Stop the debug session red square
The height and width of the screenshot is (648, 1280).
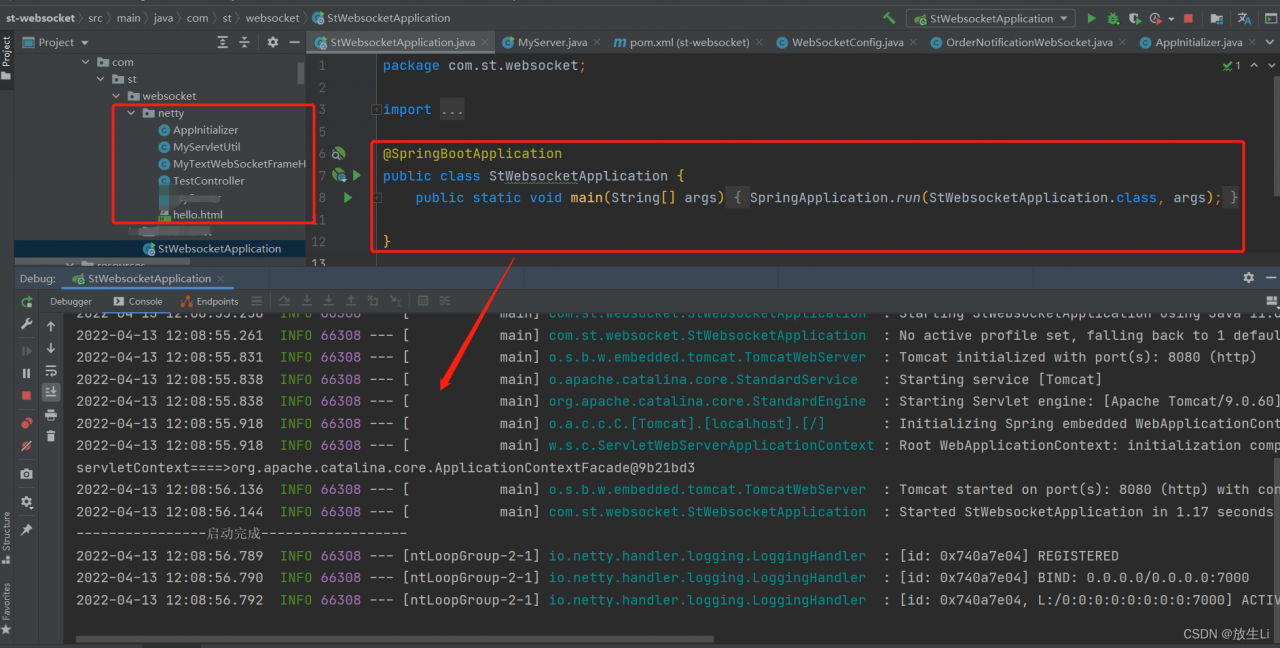click(26, 396)
